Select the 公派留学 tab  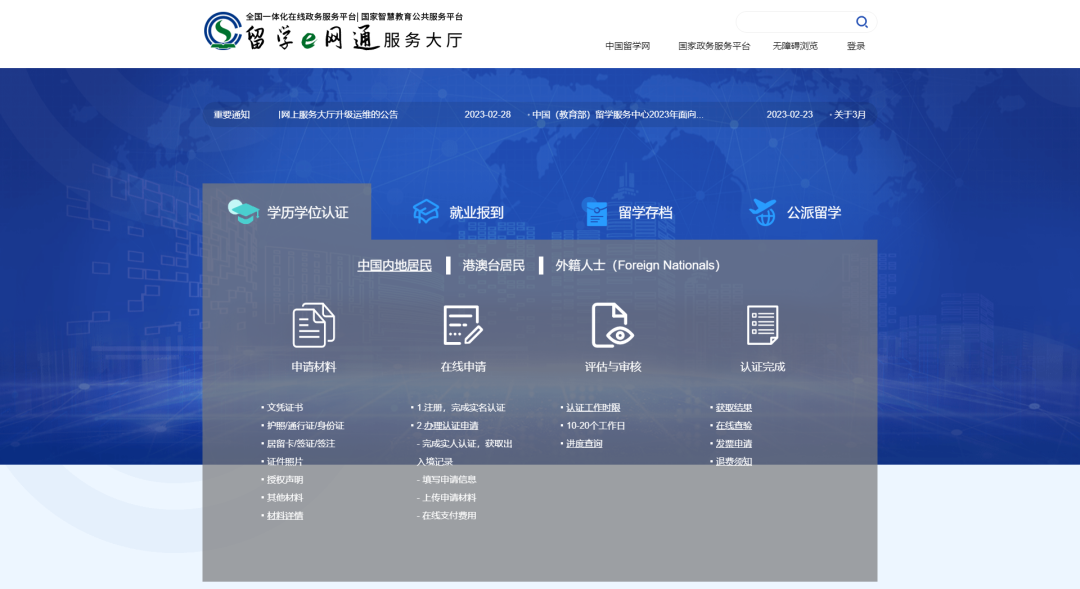pos(796,212)
